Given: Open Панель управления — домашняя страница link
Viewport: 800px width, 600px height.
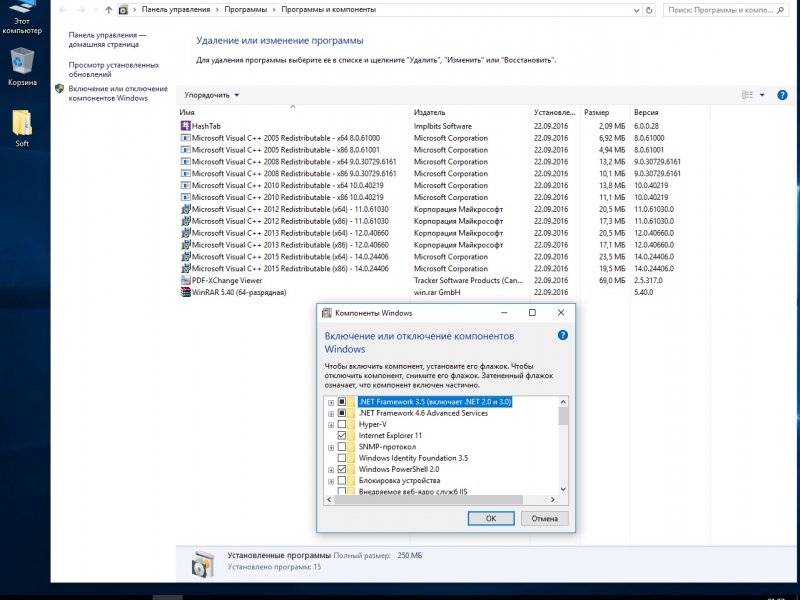Looking at the screenshot, I should pos(107,40).
